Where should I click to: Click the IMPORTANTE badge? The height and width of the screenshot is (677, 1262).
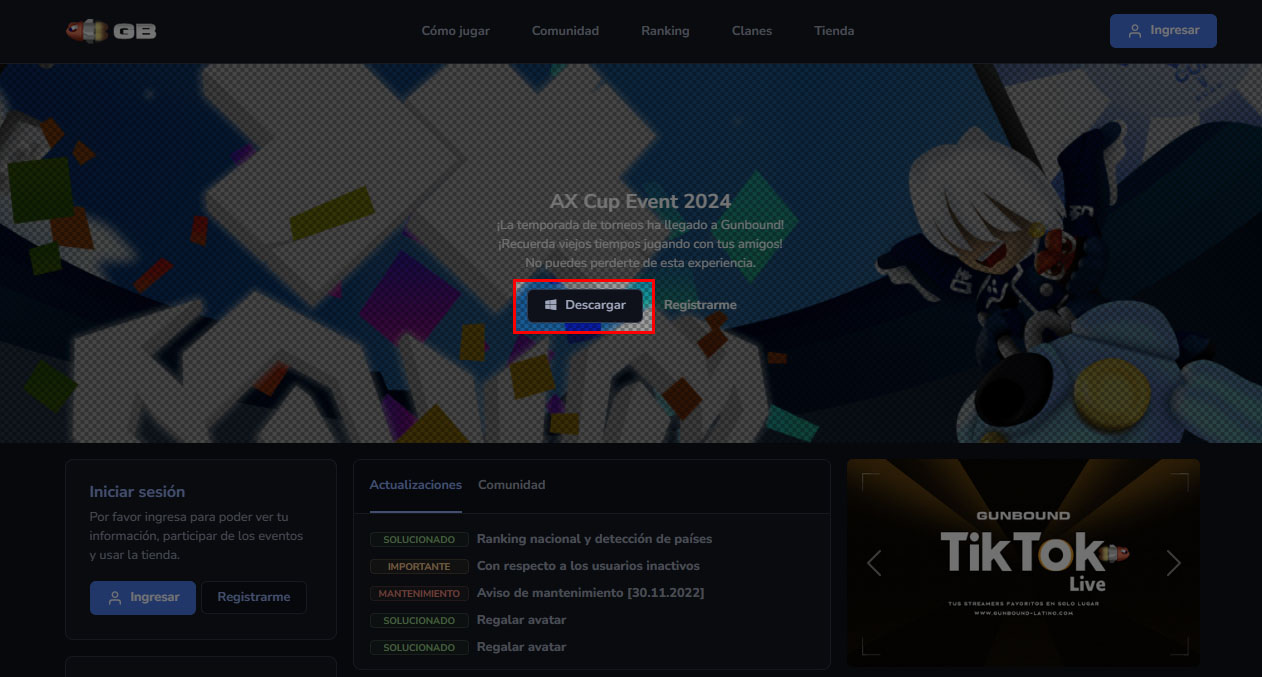pos(419,566)
